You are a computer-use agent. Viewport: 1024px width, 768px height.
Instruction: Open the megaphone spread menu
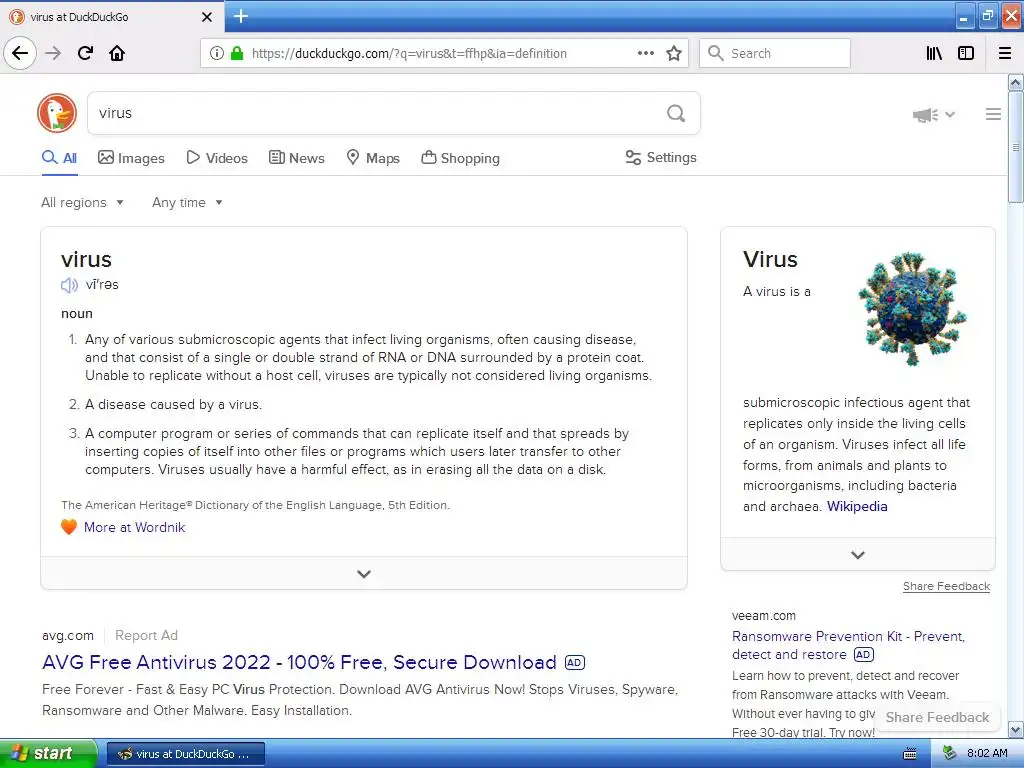[933, 115]
